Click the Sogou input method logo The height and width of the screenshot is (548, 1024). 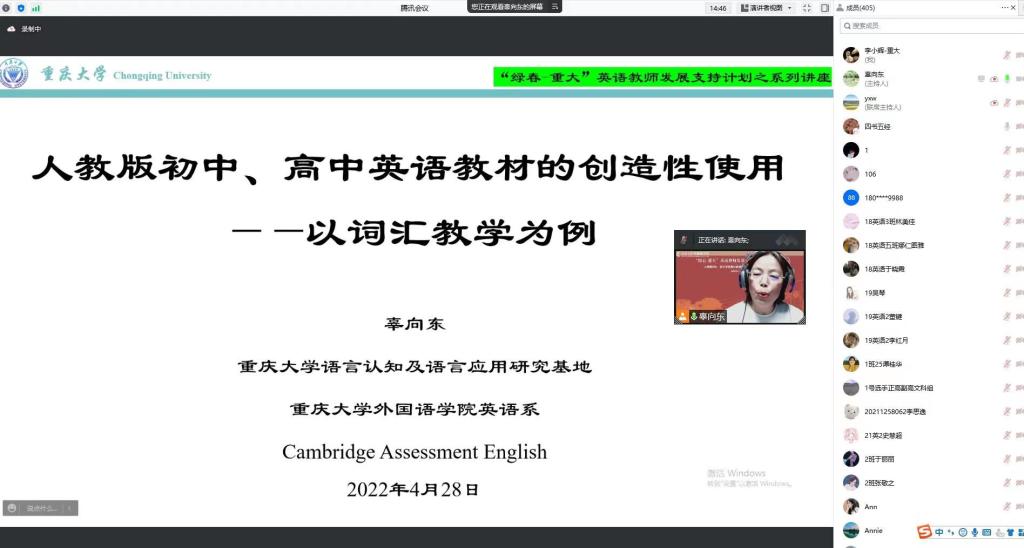[925, 531]
